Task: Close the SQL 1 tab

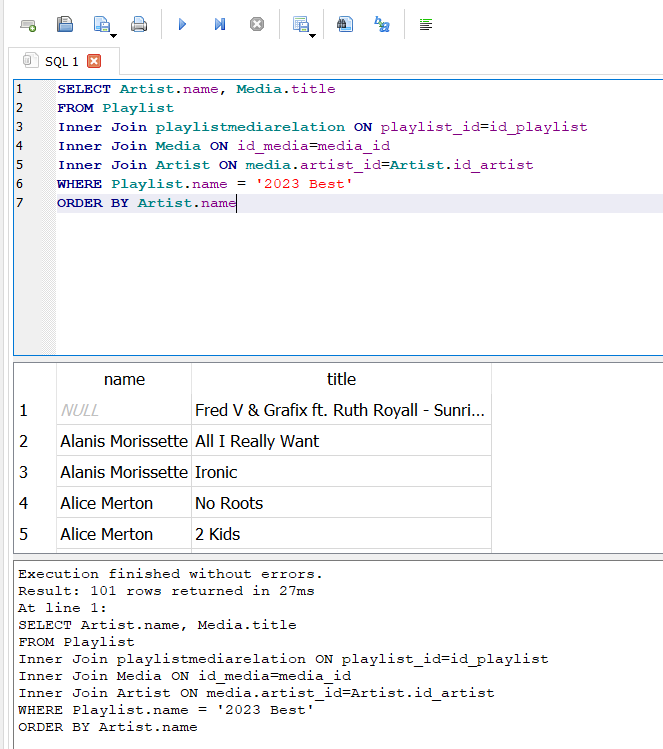Action: (96, 62)
